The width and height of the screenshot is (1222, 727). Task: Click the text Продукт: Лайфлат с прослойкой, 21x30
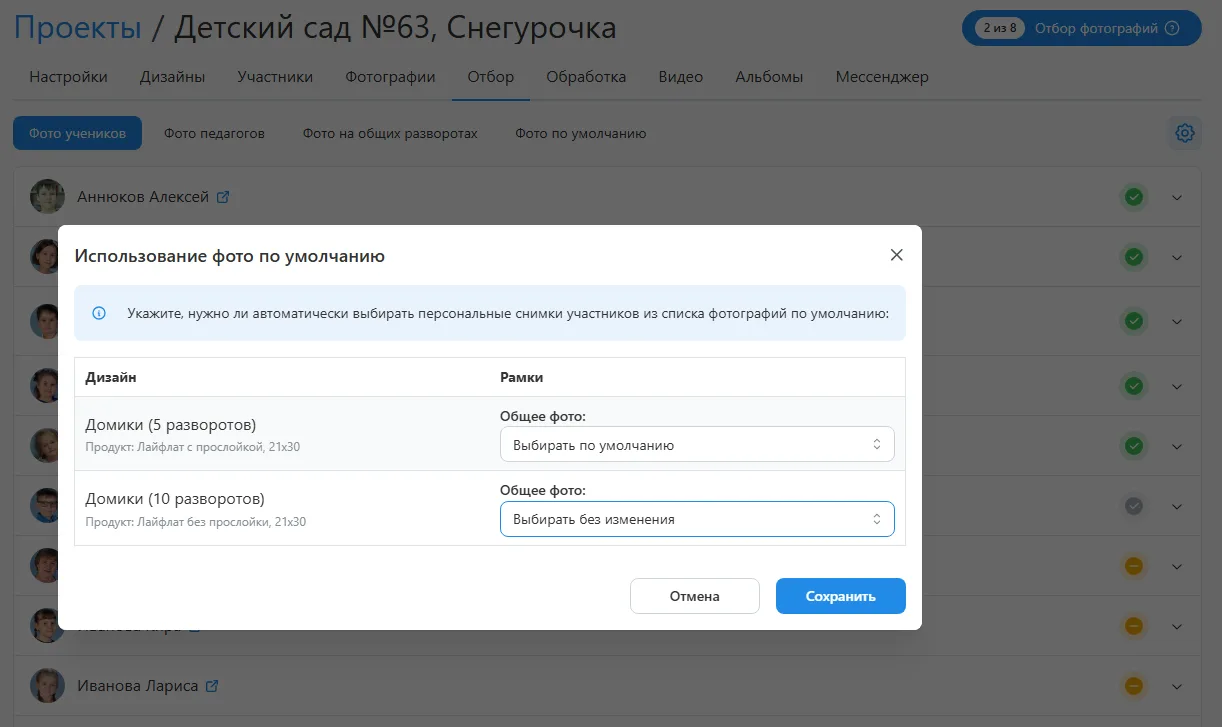click(x=193, y=447)
